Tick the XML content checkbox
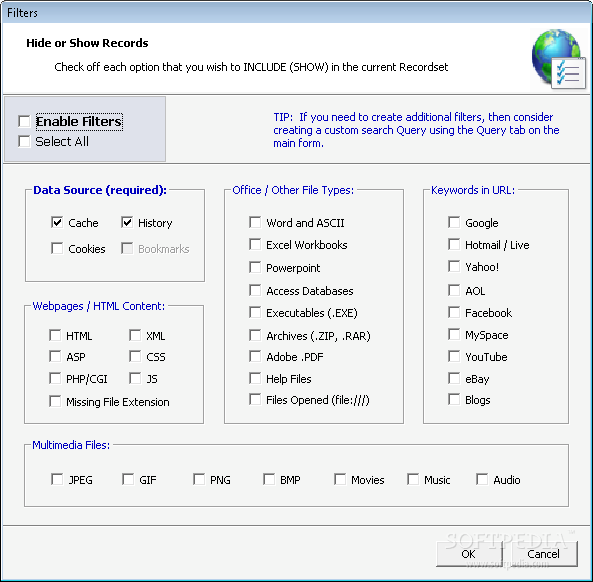The image size is (593, 582). click(x=135, y=335)
